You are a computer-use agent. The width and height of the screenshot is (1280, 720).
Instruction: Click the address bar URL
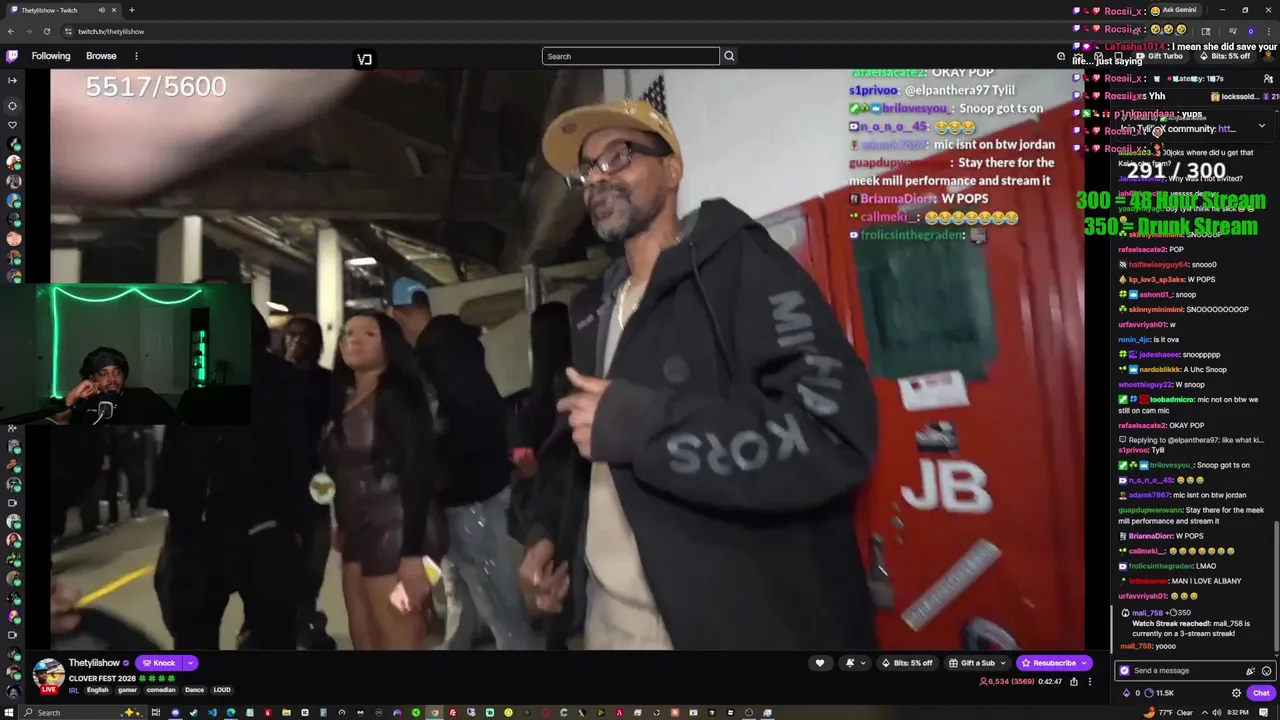click(111, 31)
